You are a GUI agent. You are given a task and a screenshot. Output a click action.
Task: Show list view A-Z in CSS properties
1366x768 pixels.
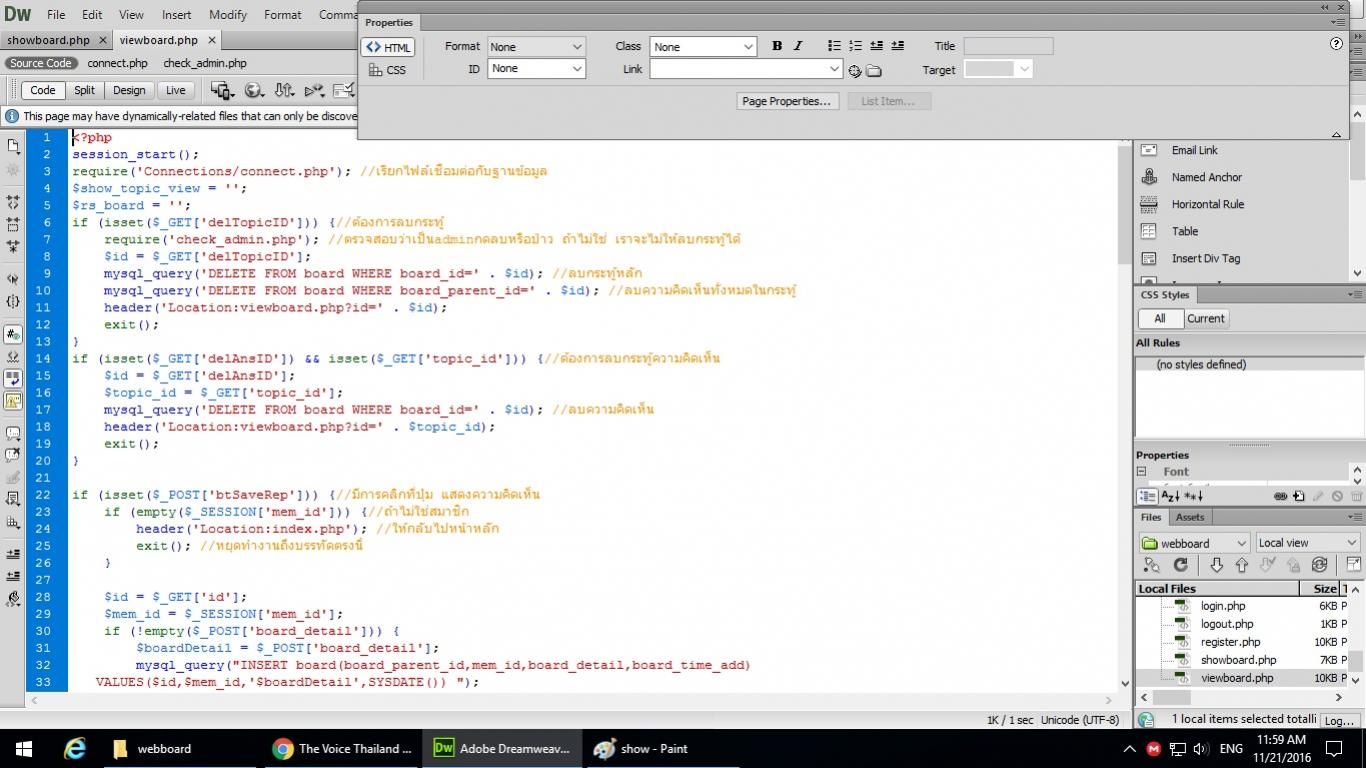1169,496
